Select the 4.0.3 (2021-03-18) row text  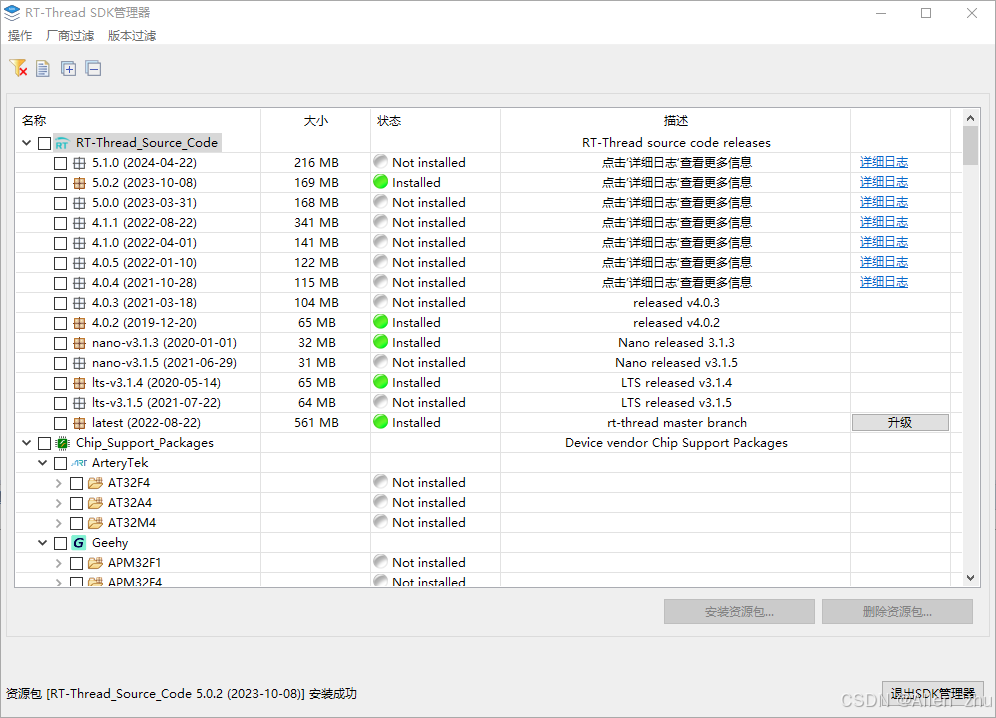tap(144, 303)
